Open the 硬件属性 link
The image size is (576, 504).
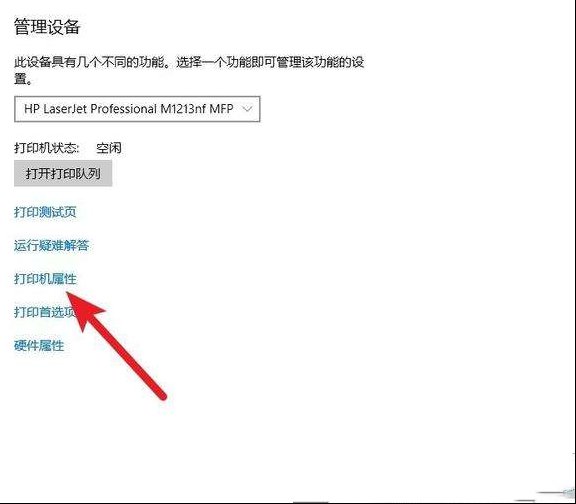point(39,346)
